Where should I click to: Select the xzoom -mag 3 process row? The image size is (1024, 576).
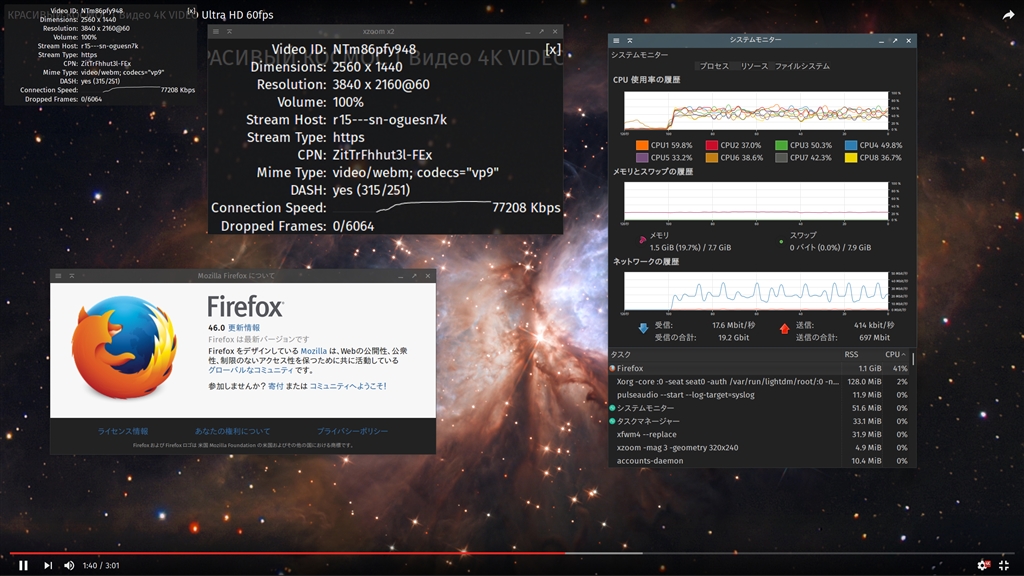pyautogui.click(x=759, y=447)
